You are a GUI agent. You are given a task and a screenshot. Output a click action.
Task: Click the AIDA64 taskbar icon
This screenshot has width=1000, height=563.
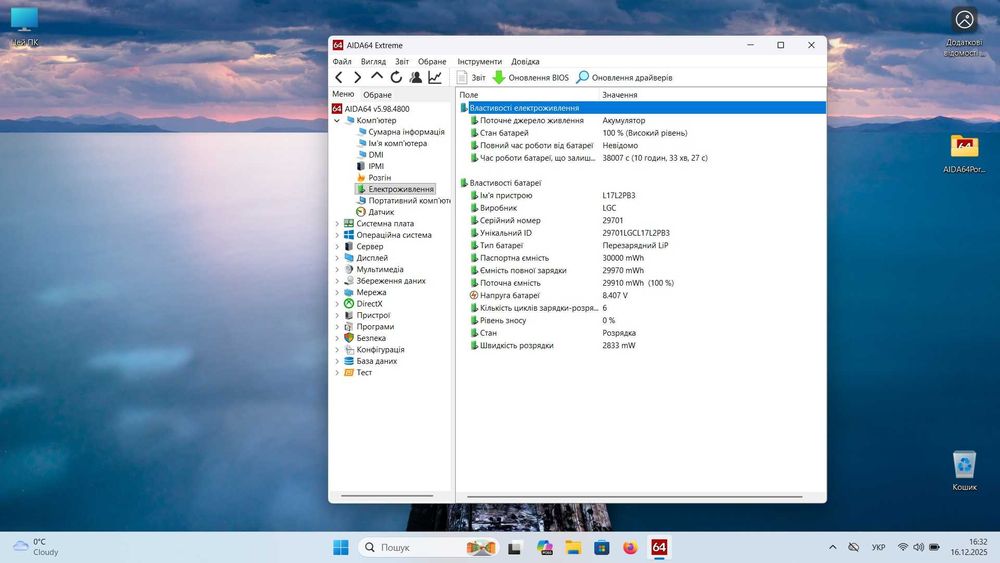click(659, 547)
